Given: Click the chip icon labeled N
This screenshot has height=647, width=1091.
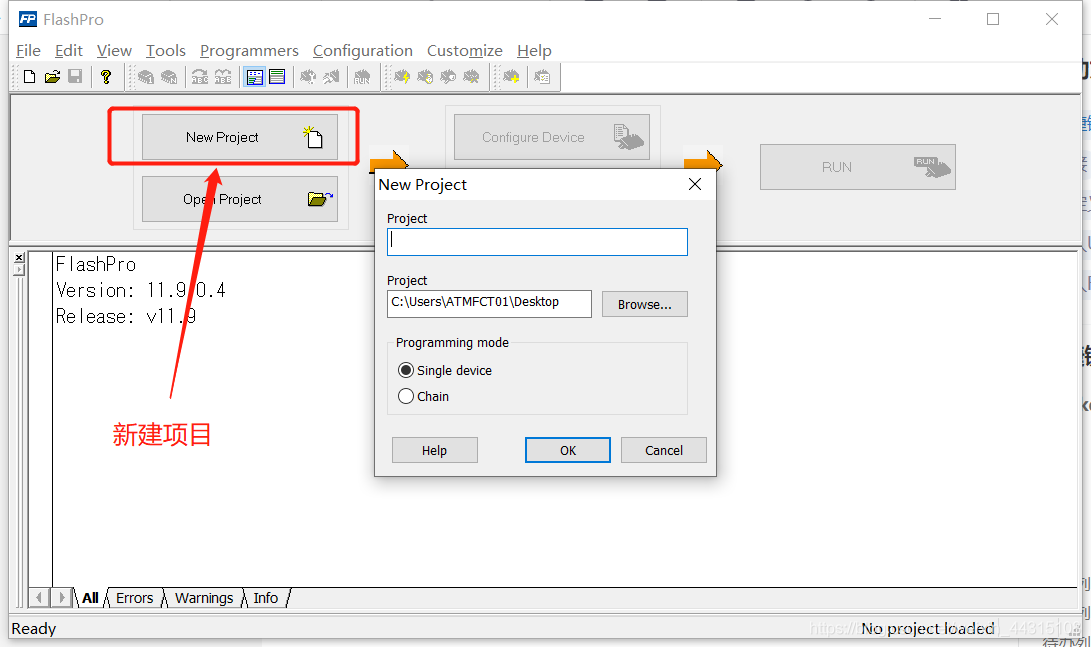Looking at the screenshot, I should click(x=169, y=77).
